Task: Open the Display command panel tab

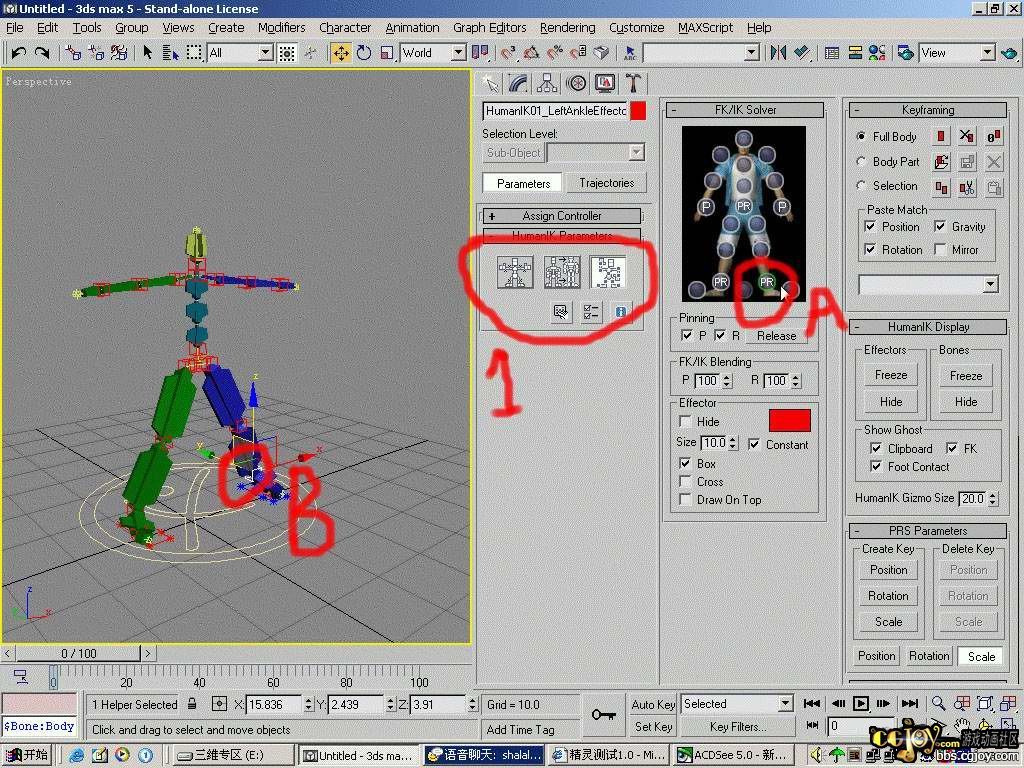Action: point(605,83)
